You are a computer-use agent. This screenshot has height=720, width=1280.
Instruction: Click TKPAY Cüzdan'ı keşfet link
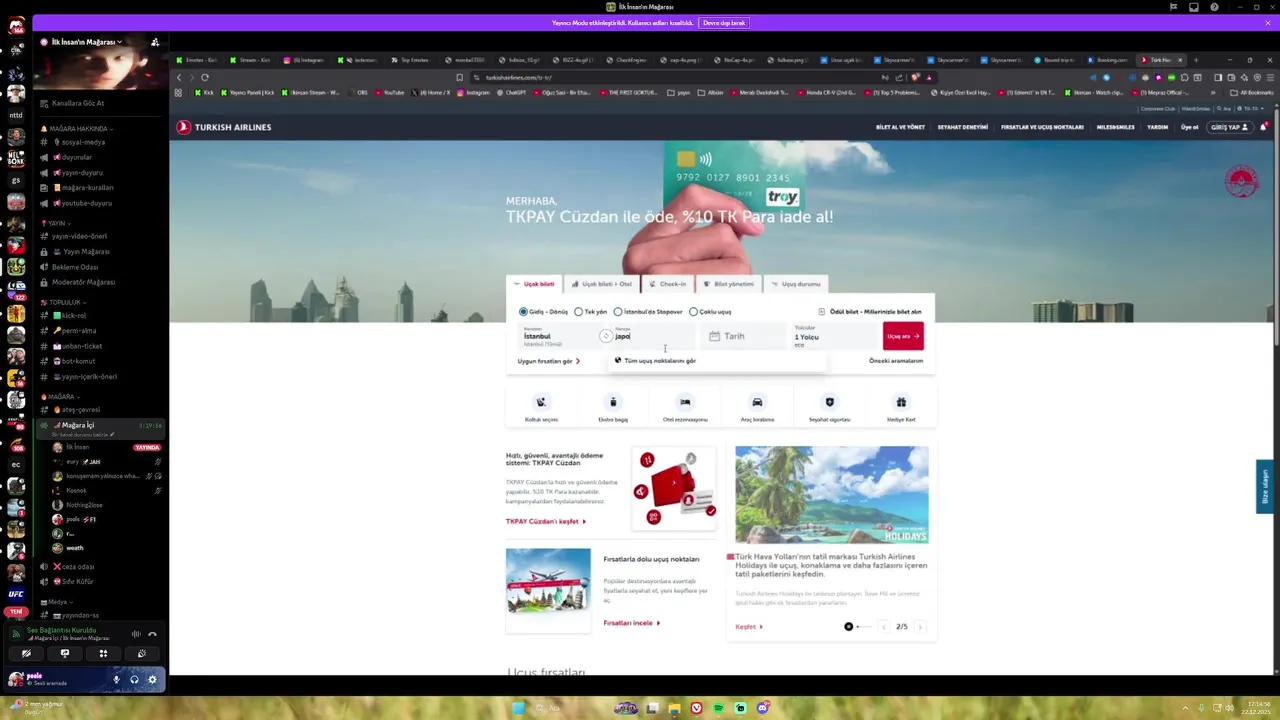tap(546, 521)
